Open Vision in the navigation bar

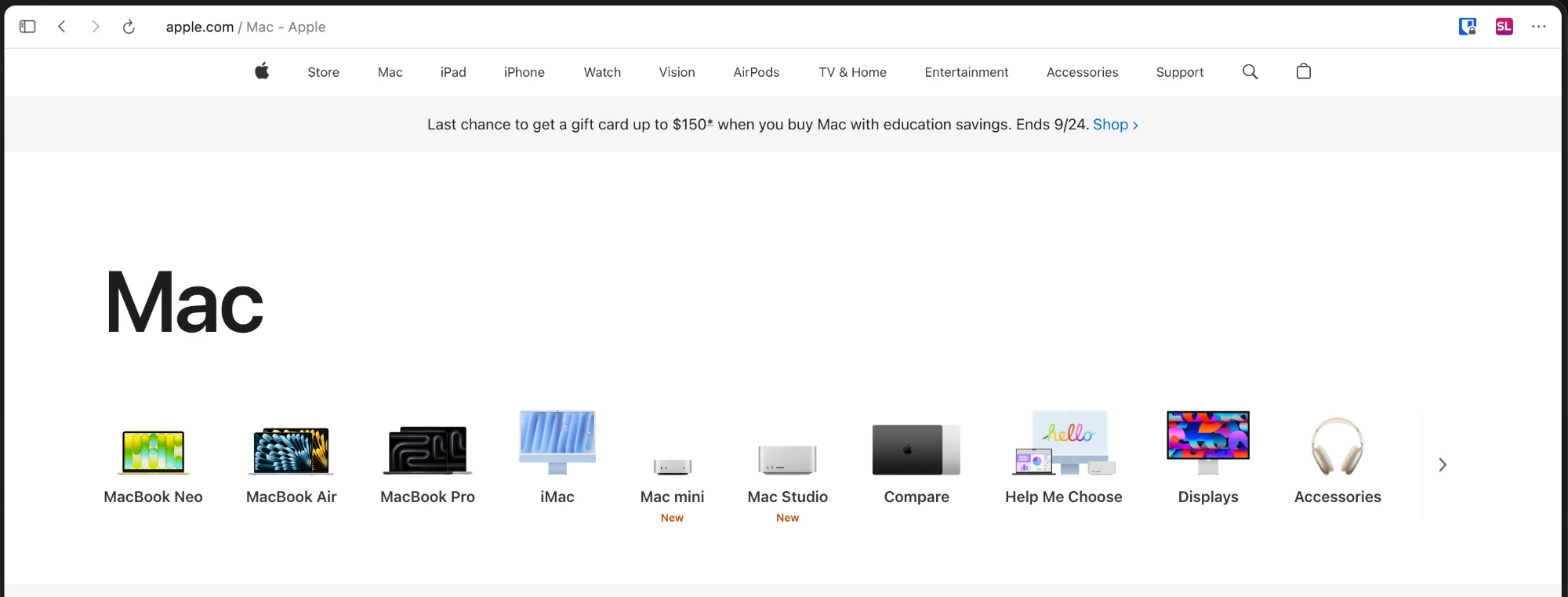pos(677,72)
